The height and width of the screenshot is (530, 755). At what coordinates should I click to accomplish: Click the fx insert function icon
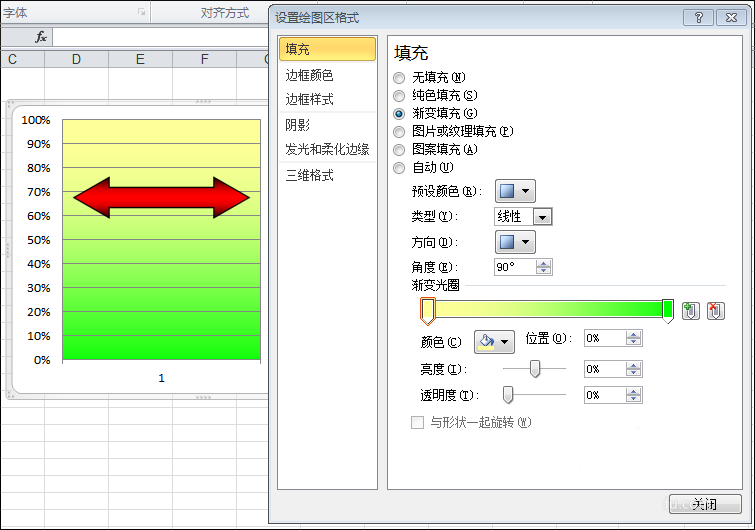point(41,37)
